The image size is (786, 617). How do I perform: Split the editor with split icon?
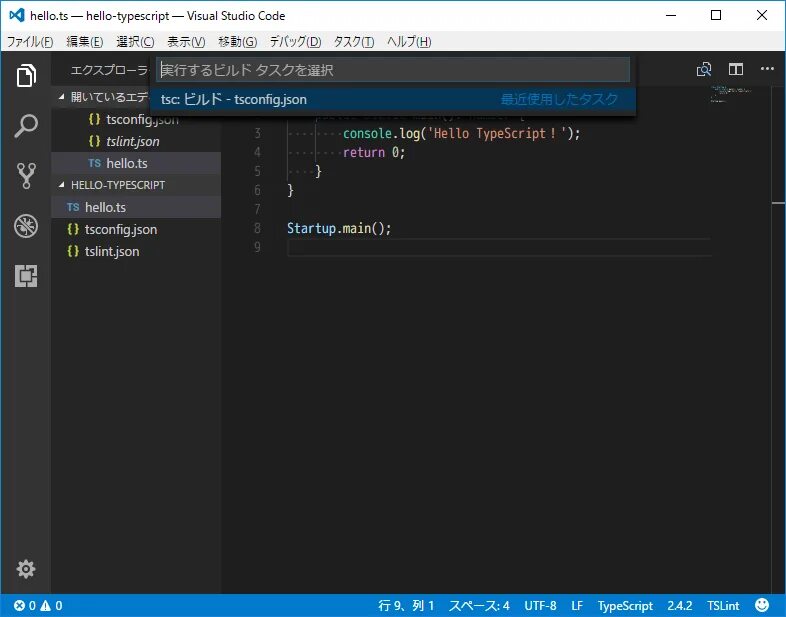point(735,69)
